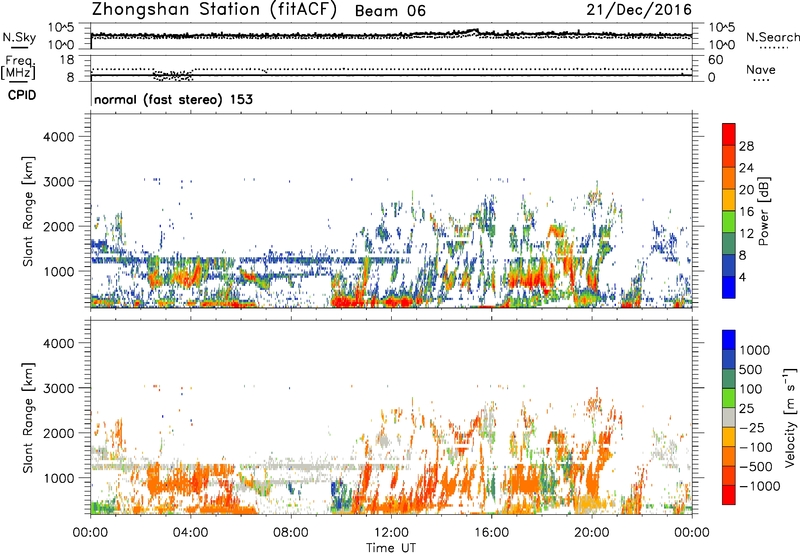Pick the red bottom segment of Velocity colorbar

click(729, 495)
